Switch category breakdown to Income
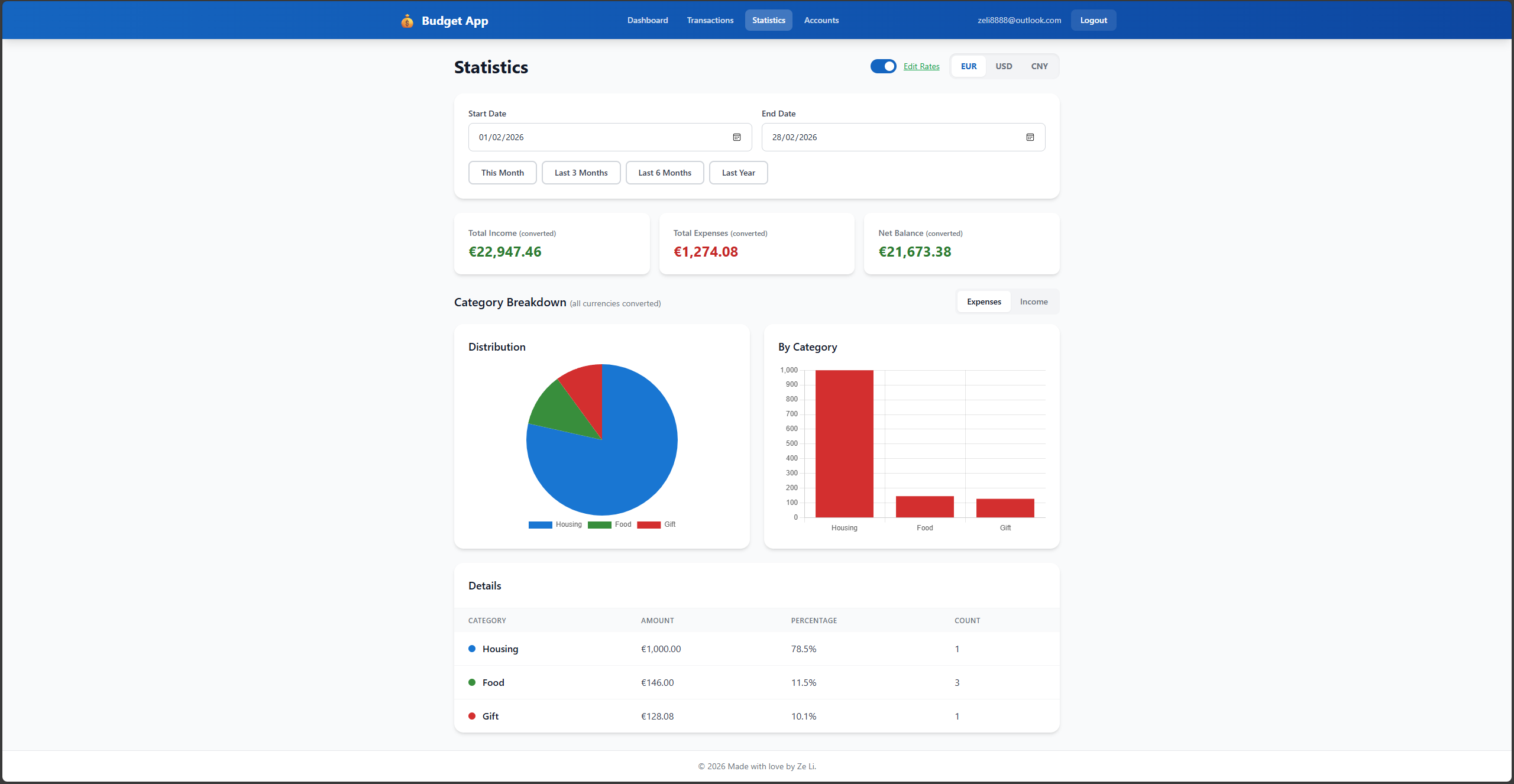This screenshot has width=1514, height=784. tap(1033, 302)
